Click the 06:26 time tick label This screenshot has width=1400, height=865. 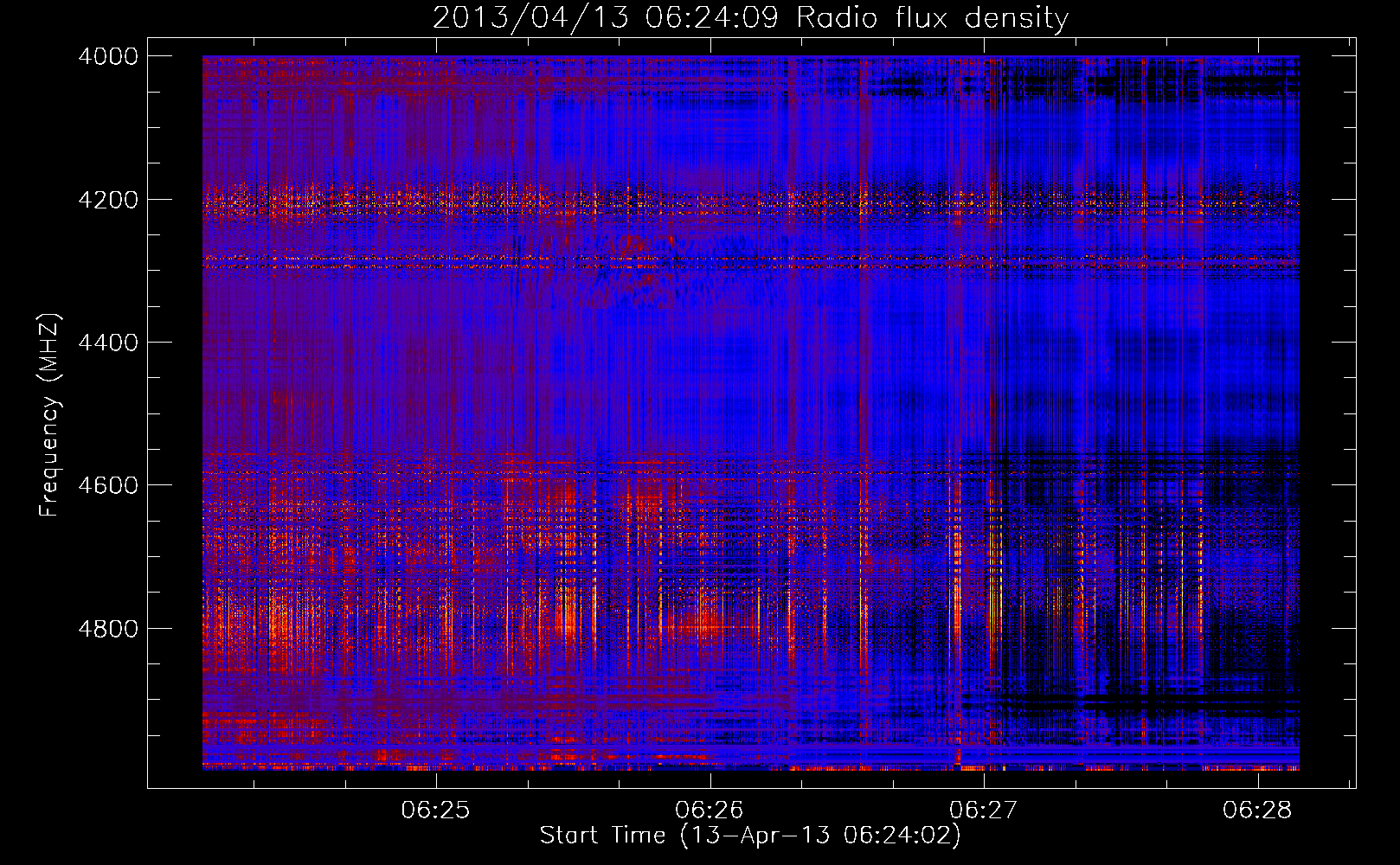point(710,811)
